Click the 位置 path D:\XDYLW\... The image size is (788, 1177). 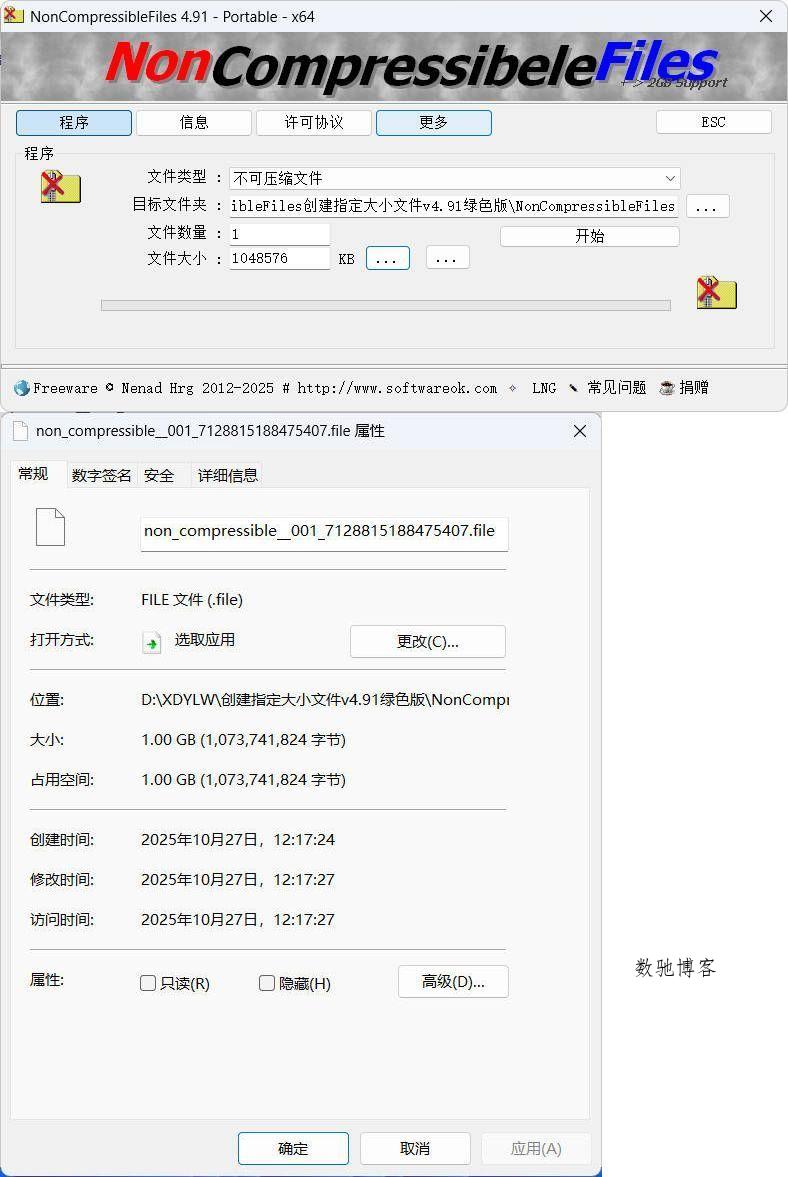coord(325,700)
